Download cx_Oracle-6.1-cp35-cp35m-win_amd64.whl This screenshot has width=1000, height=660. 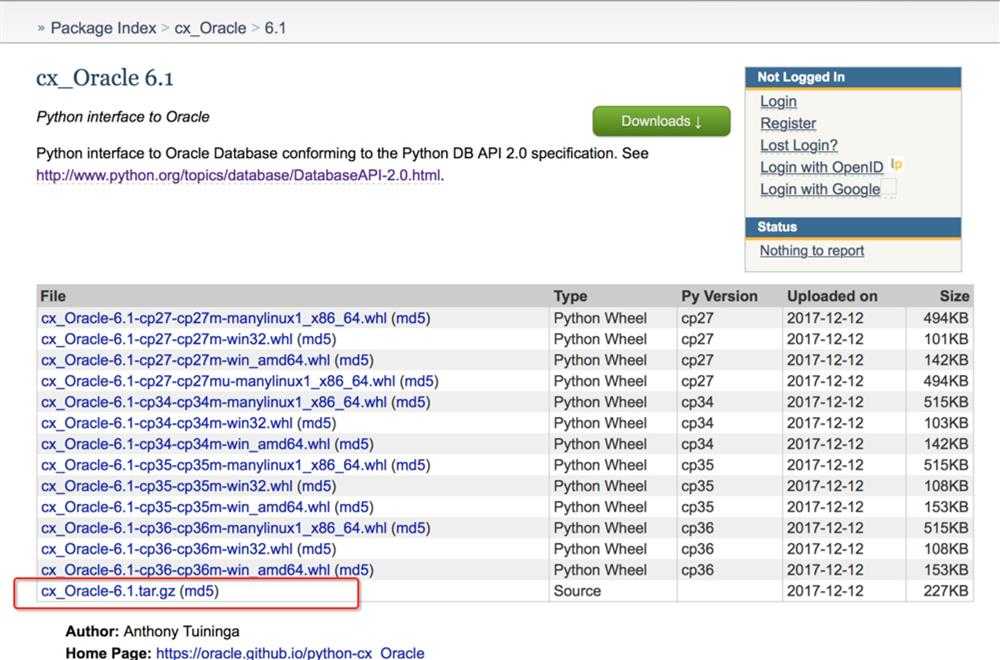coord(186,507)
